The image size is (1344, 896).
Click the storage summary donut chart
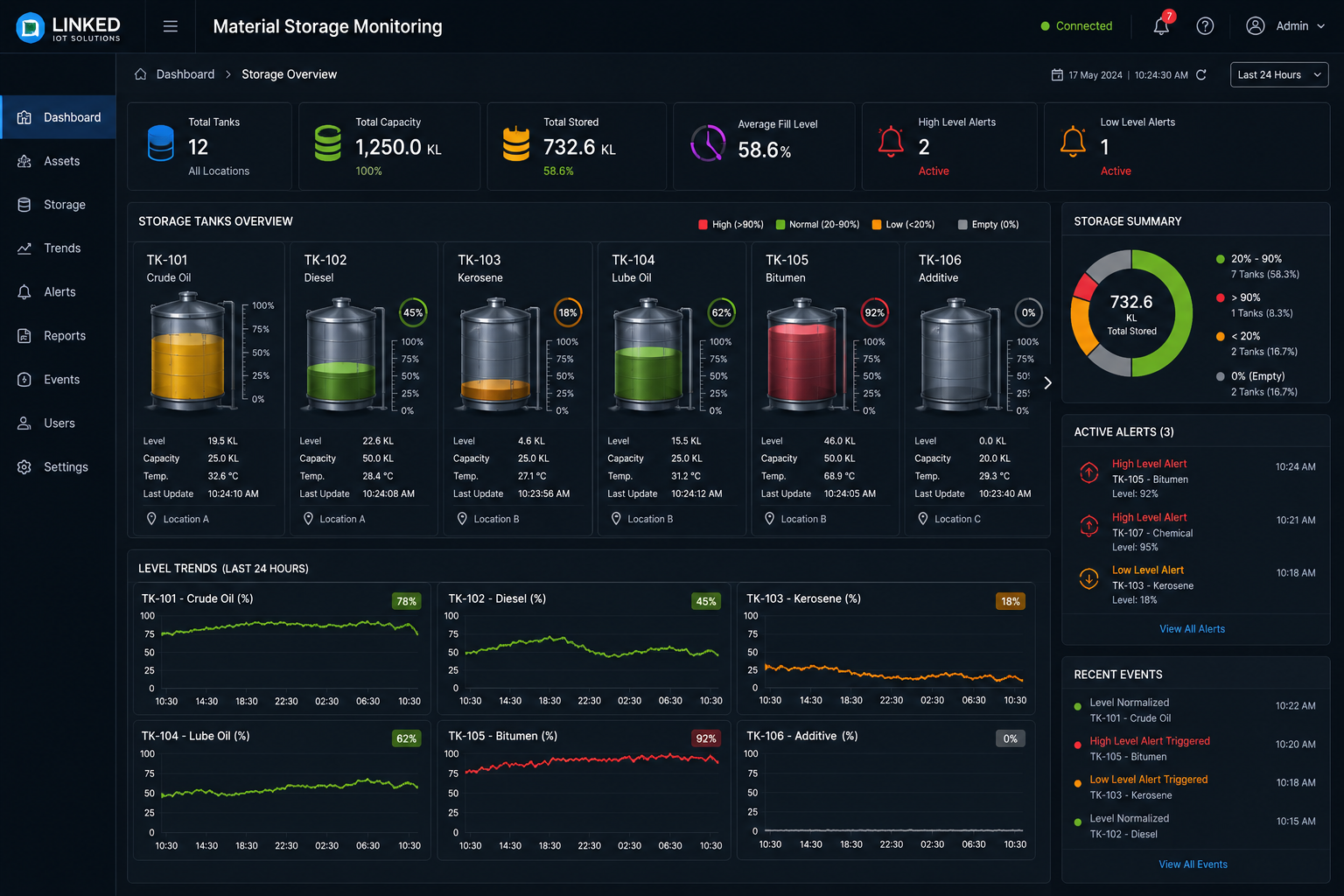(x=1131, y=313)
